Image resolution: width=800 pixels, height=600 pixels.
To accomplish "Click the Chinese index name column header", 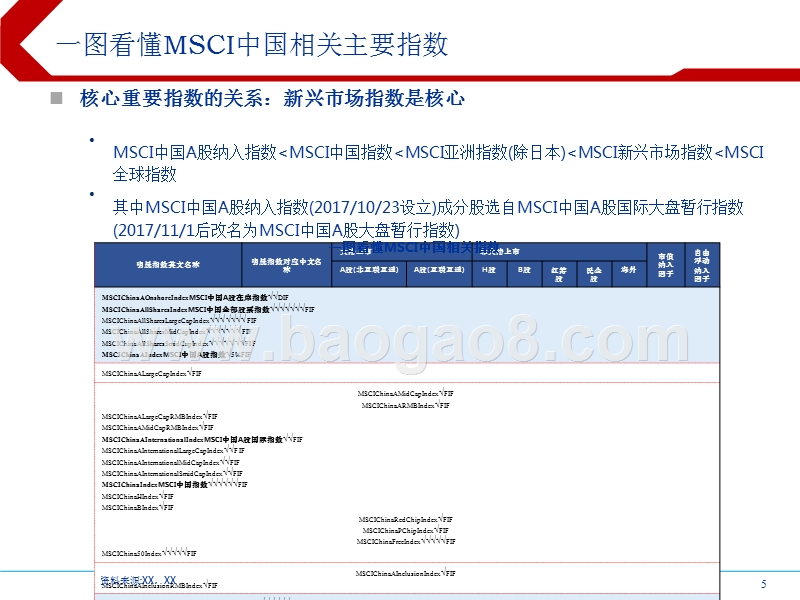I will [286, 265].
